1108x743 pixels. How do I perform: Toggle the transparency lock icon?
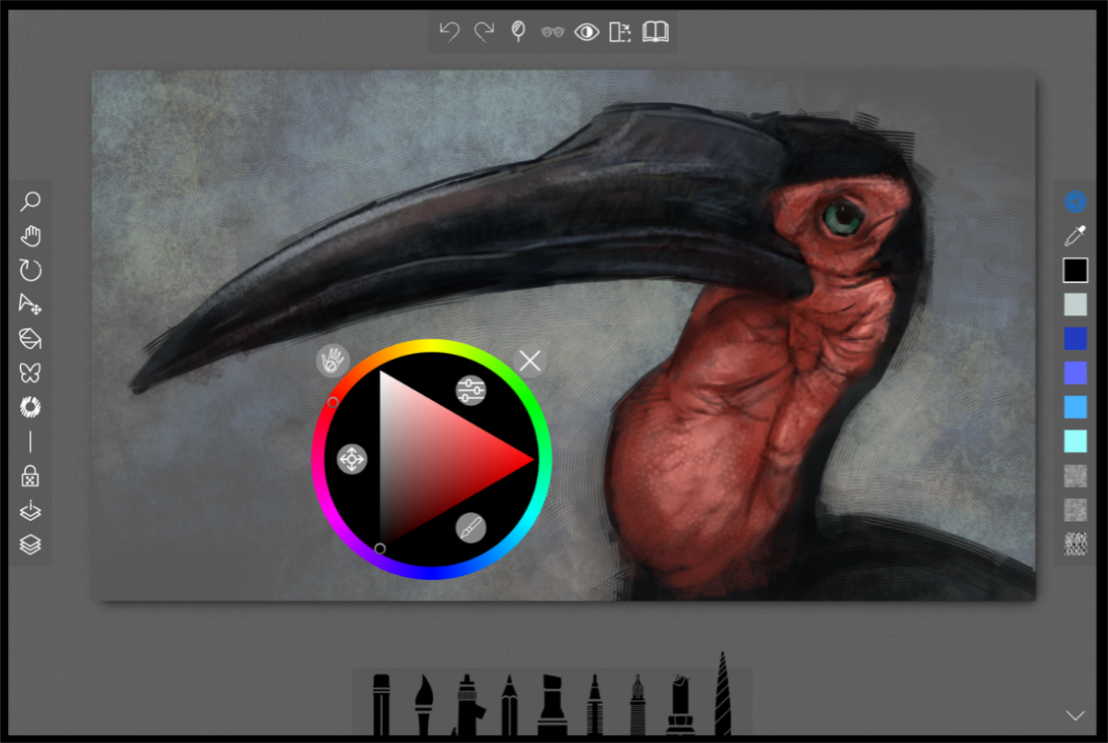tap(30, 476)
